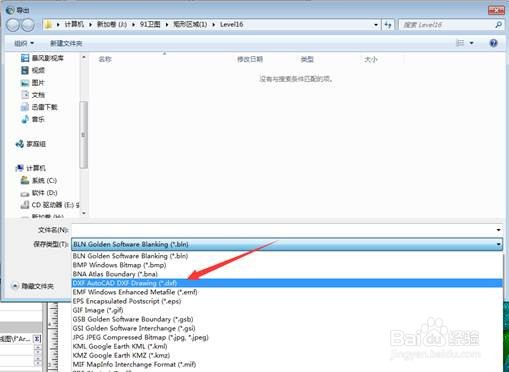Expand the view options dropdown arrow
The width and height of the screenshot is (509, 372).
pyautogui.click(x=471, y=43)
